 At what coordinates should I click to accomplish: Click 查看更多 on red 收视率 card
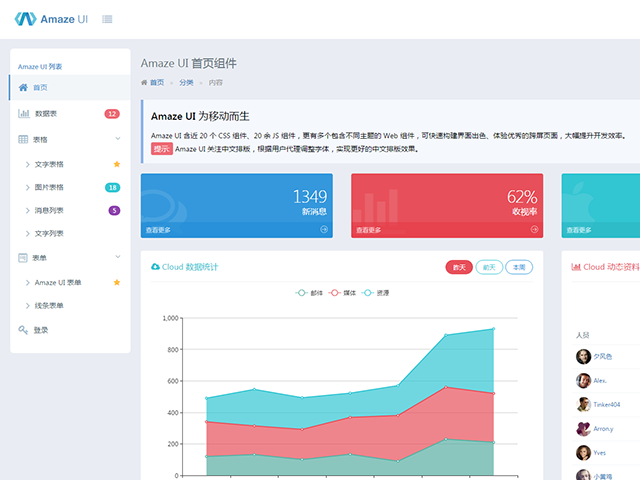coord(369,230)
